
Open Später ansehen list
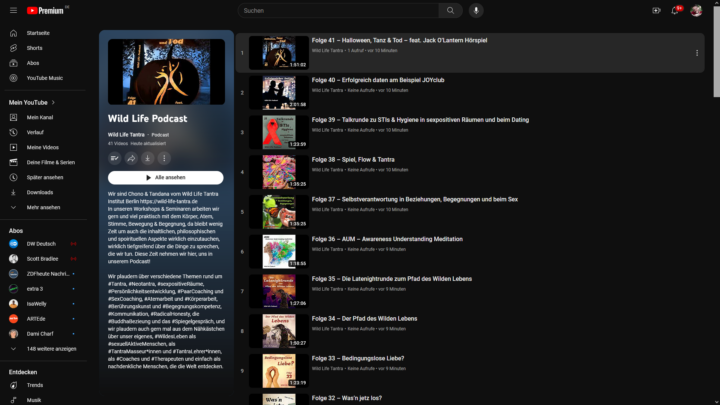pyautogui.click(x=45, y=177)
